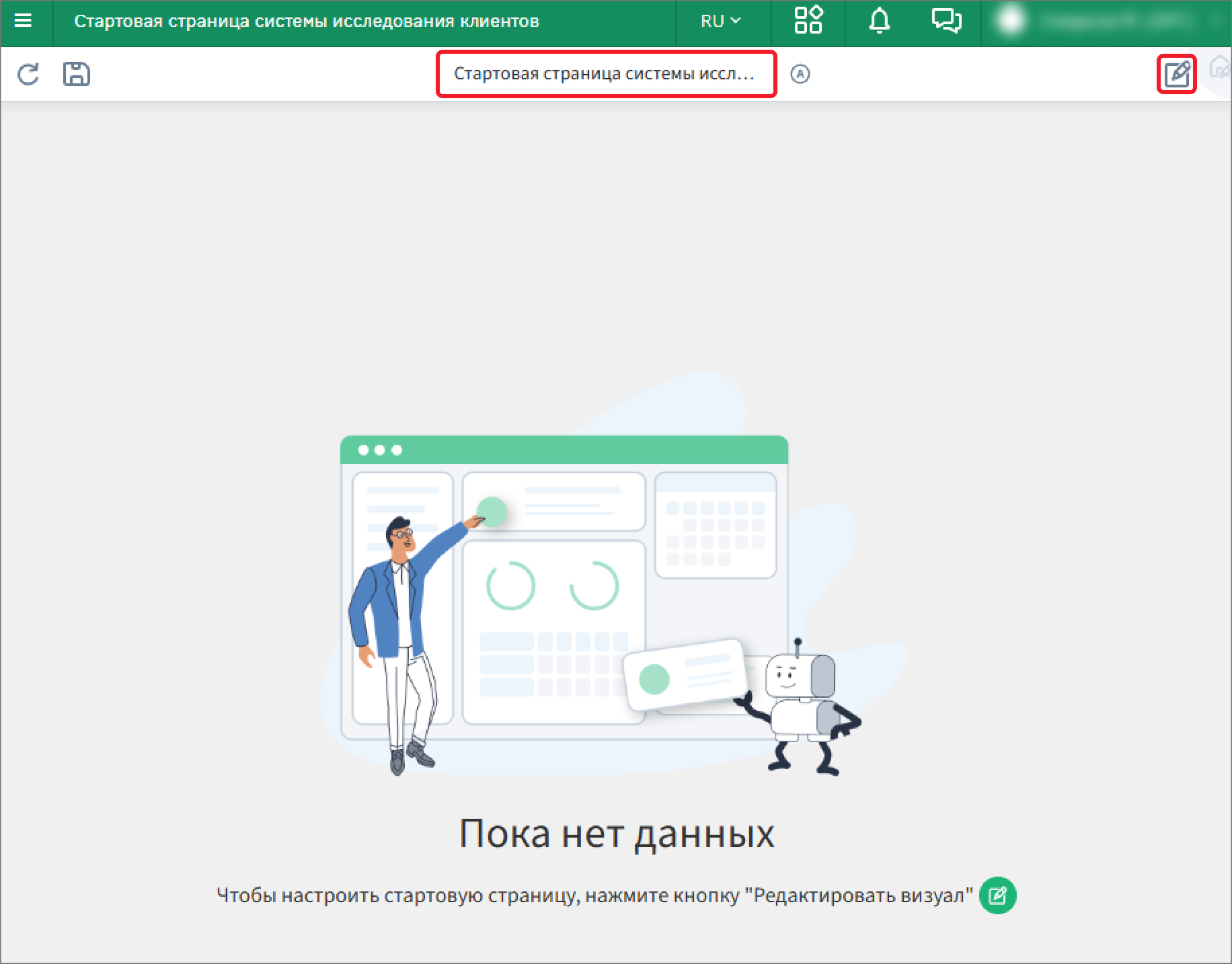Open the user profile avatar
Viewport: 1232px width, 964px height.
[x=1011, y=21]
